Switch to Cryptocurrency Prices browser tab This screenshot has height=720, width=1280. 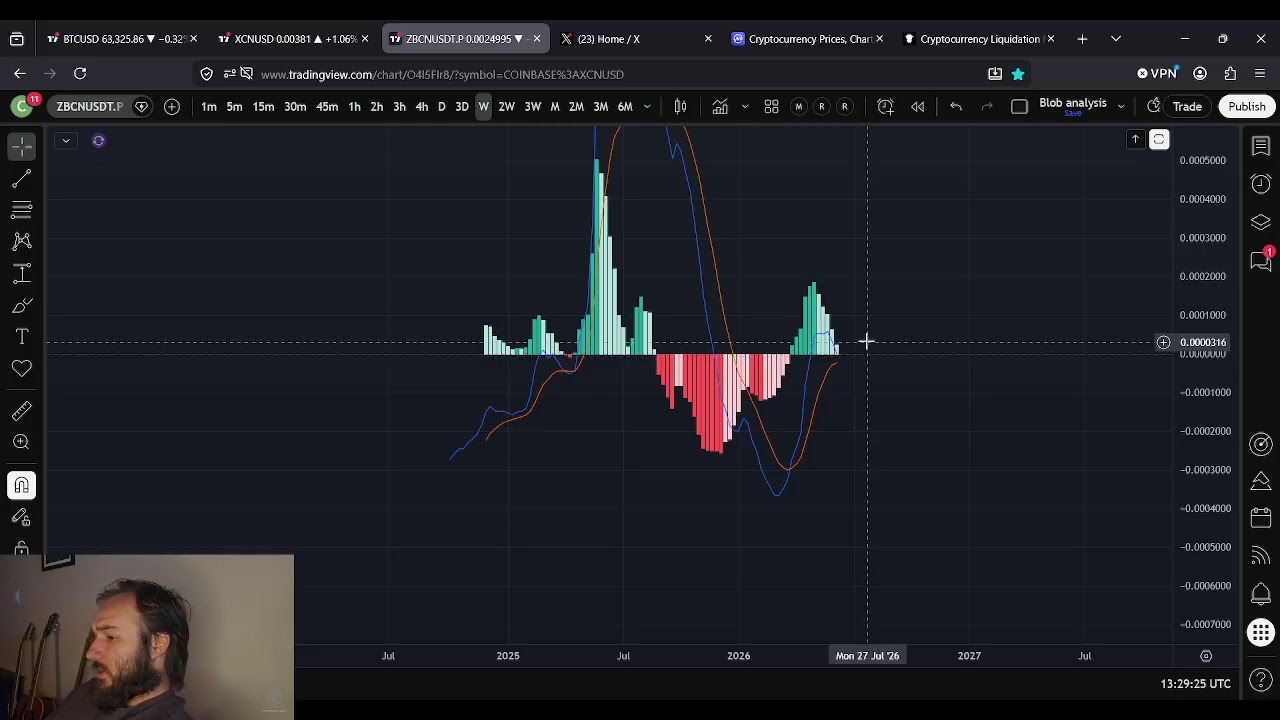(808, 39)
